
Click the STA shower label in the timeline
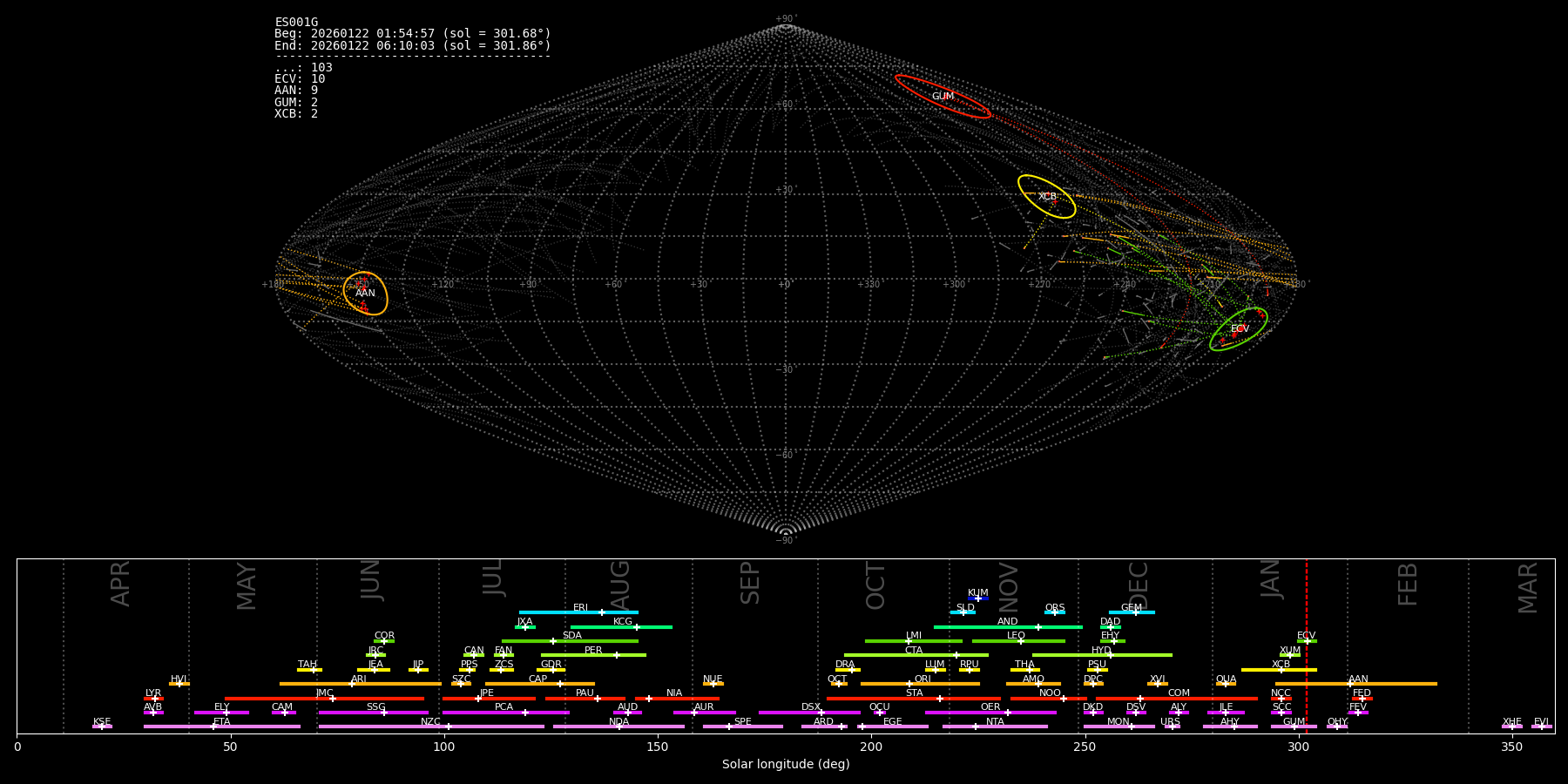914,693
